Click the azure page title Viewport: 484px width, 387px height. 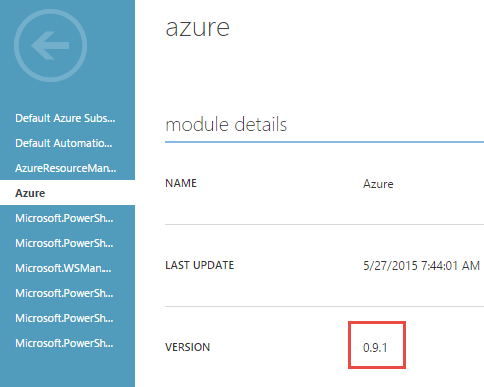pyautogui.click(x=198, y=28)
